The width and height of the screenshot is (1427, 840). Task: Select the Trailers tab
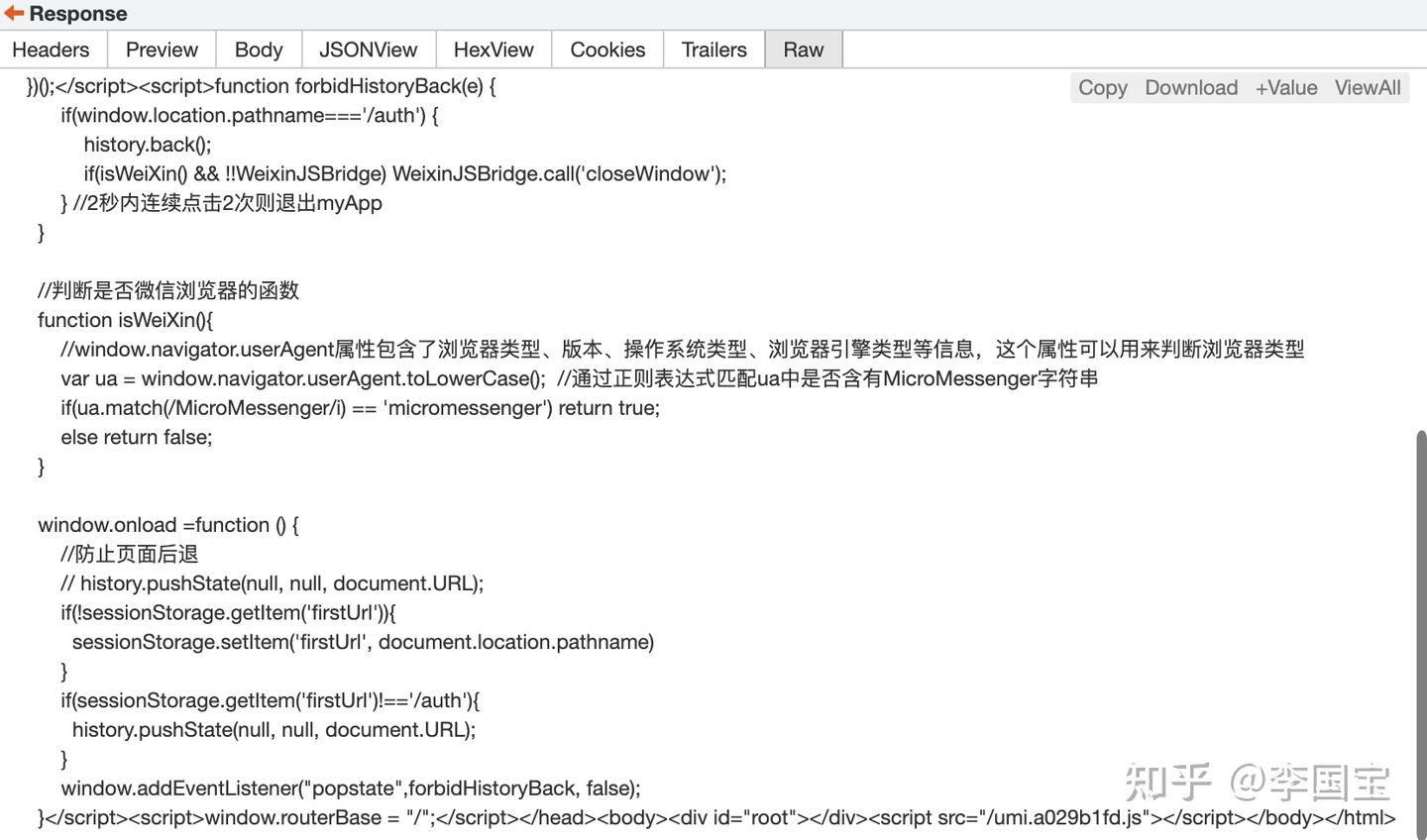tap(714, 50)
